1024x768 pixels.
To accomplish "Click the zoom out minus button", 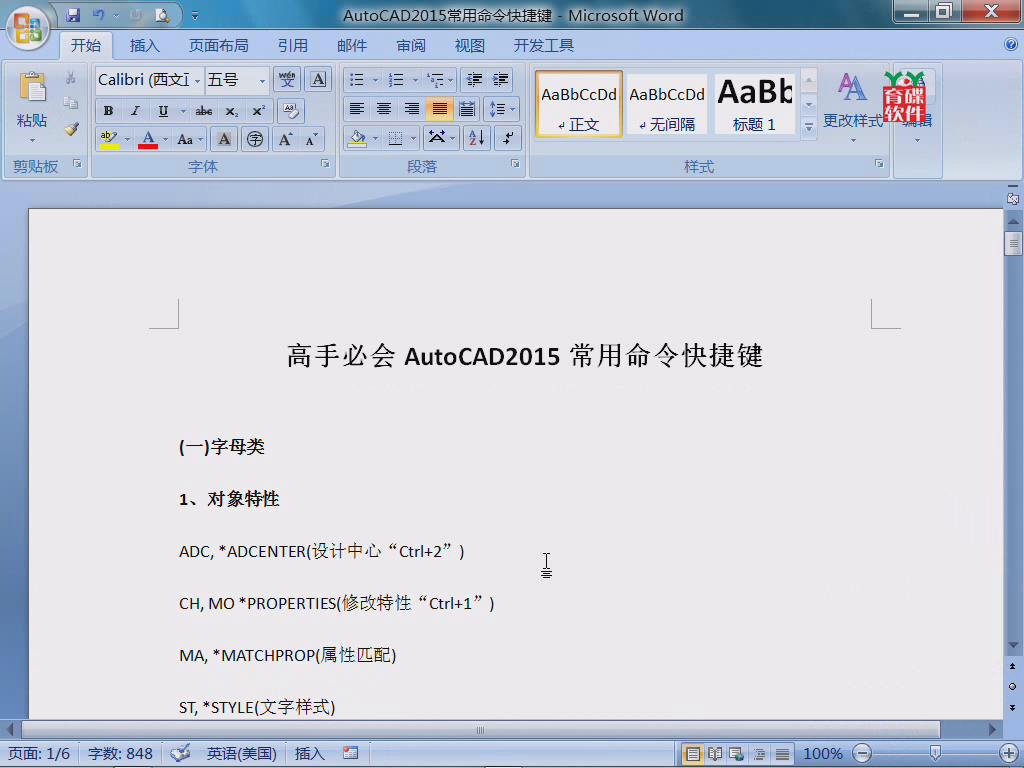I will (862, 754).
